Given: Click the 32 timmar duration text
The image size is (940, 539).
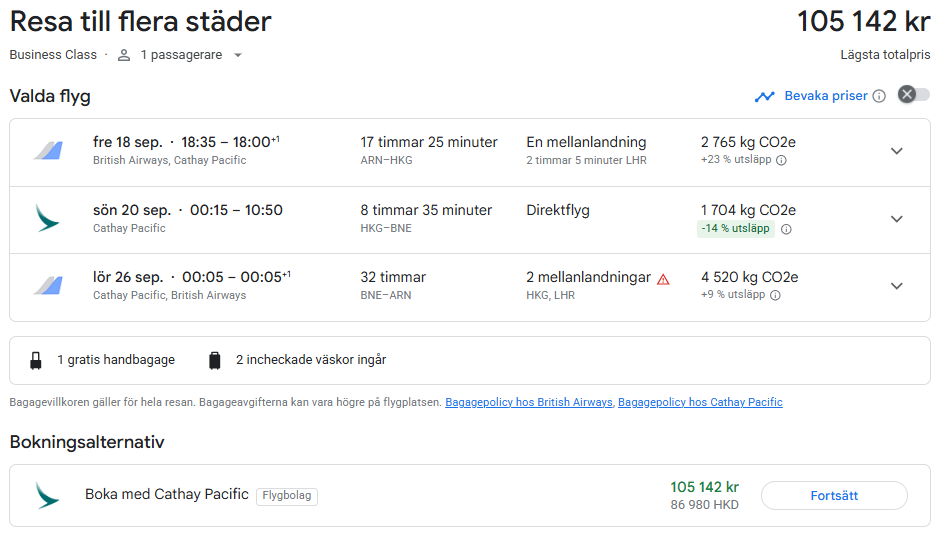Looking at the screenshot, I should [393, 277].
